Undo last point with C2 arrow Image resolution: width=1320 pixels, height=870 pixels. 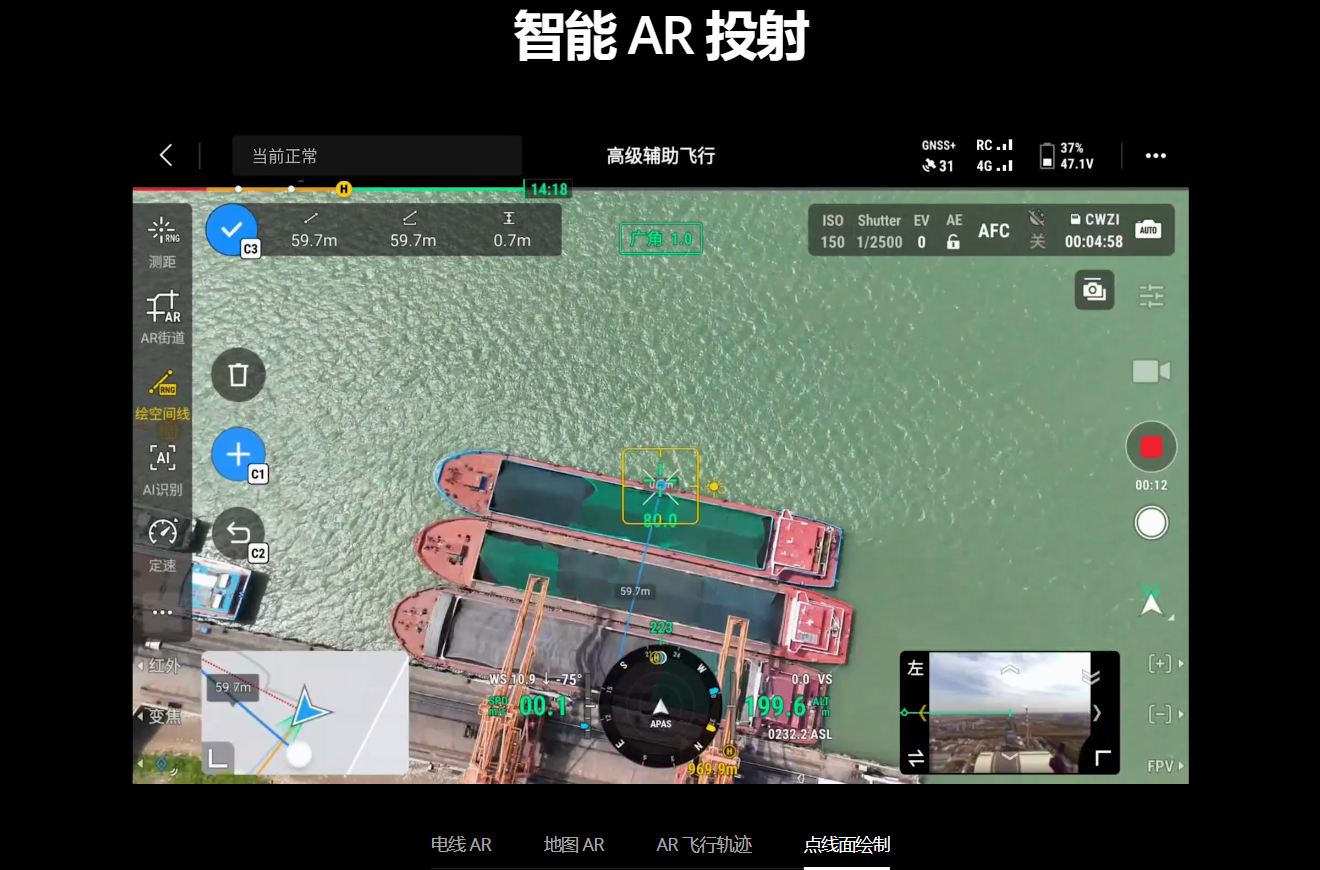click(x=238, y=534)
